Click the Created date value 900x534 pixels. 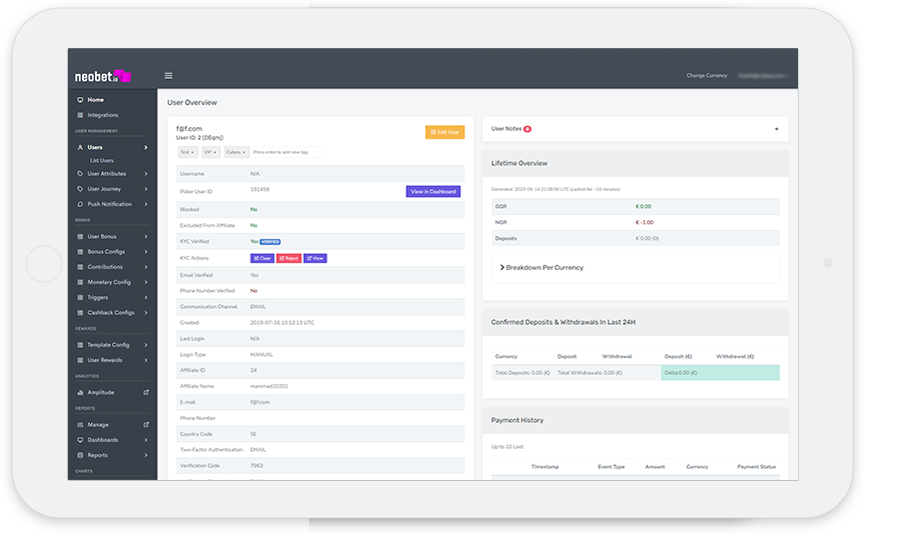(x=282, y=323)
